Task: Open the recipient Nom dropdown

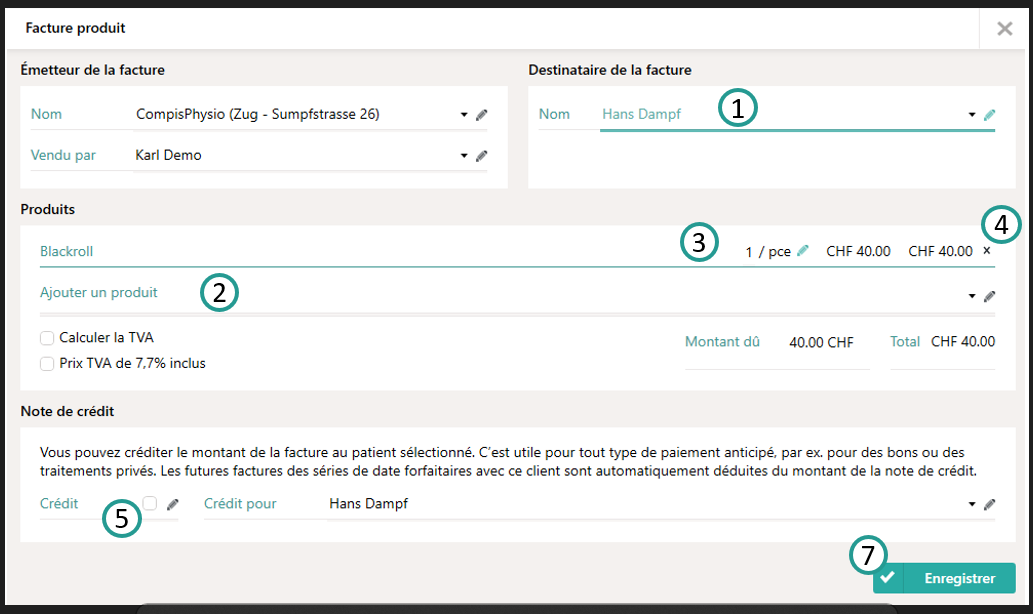Action: (970, 114)
